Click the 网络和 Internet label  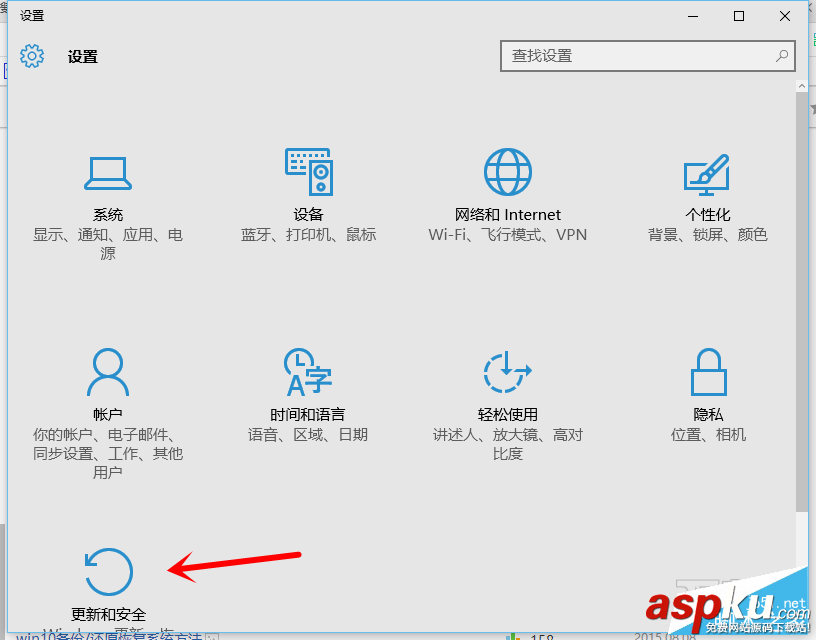point(507,214)
